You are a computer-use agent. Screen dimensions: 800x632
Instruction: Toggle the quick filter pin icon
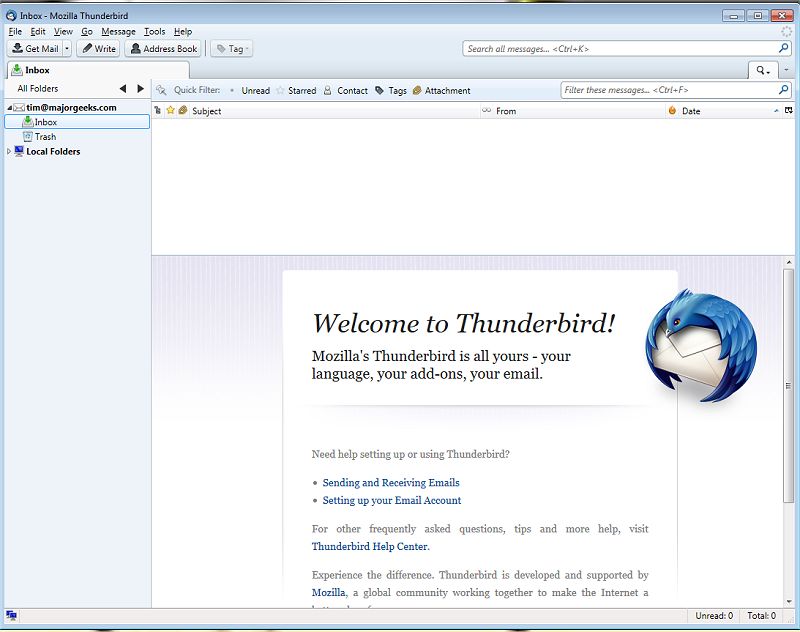(x=161, y=90)
